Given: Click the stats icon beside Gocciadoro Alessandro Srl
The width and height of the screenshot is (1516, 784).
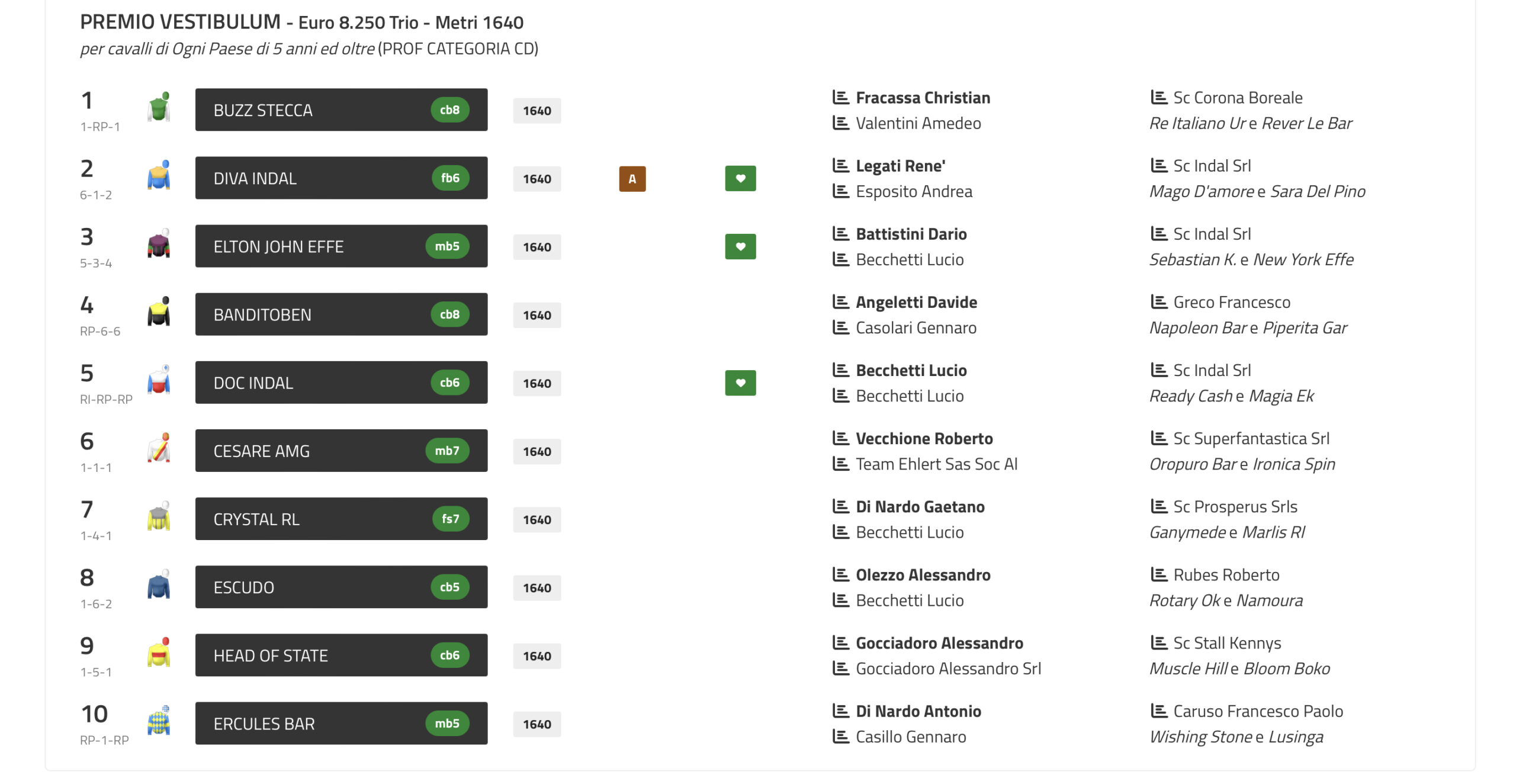Looking at the screenshot, I should tap(840, 668).
